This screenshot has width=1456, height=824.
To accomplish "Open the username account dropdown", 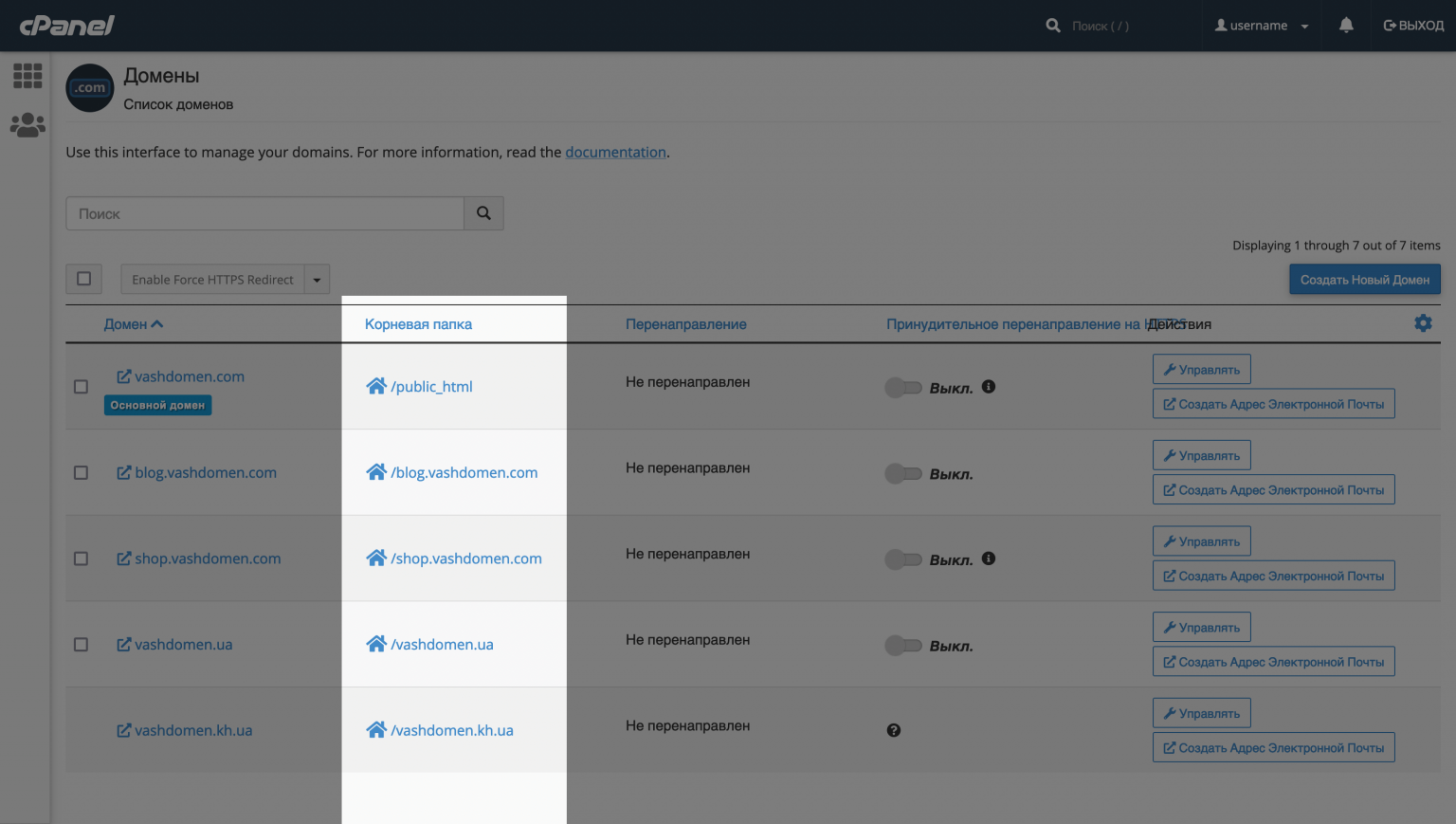I will pyautogui.click(x=1262, y=26).
